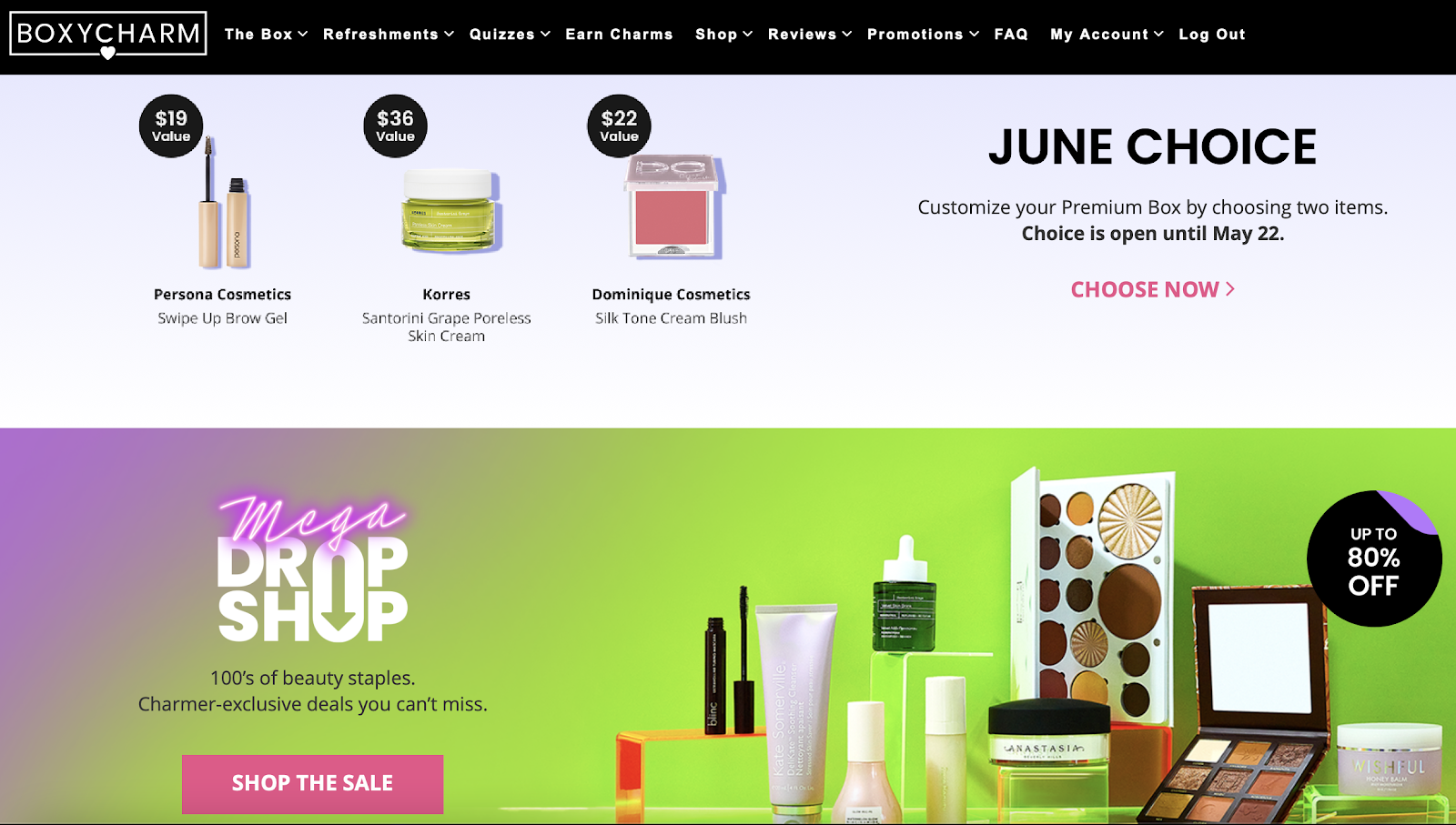Image resolution: width=1456 pixels, height=825 pixels.
Task: Open My Account dropdown
Action: tap(1107, 35)
